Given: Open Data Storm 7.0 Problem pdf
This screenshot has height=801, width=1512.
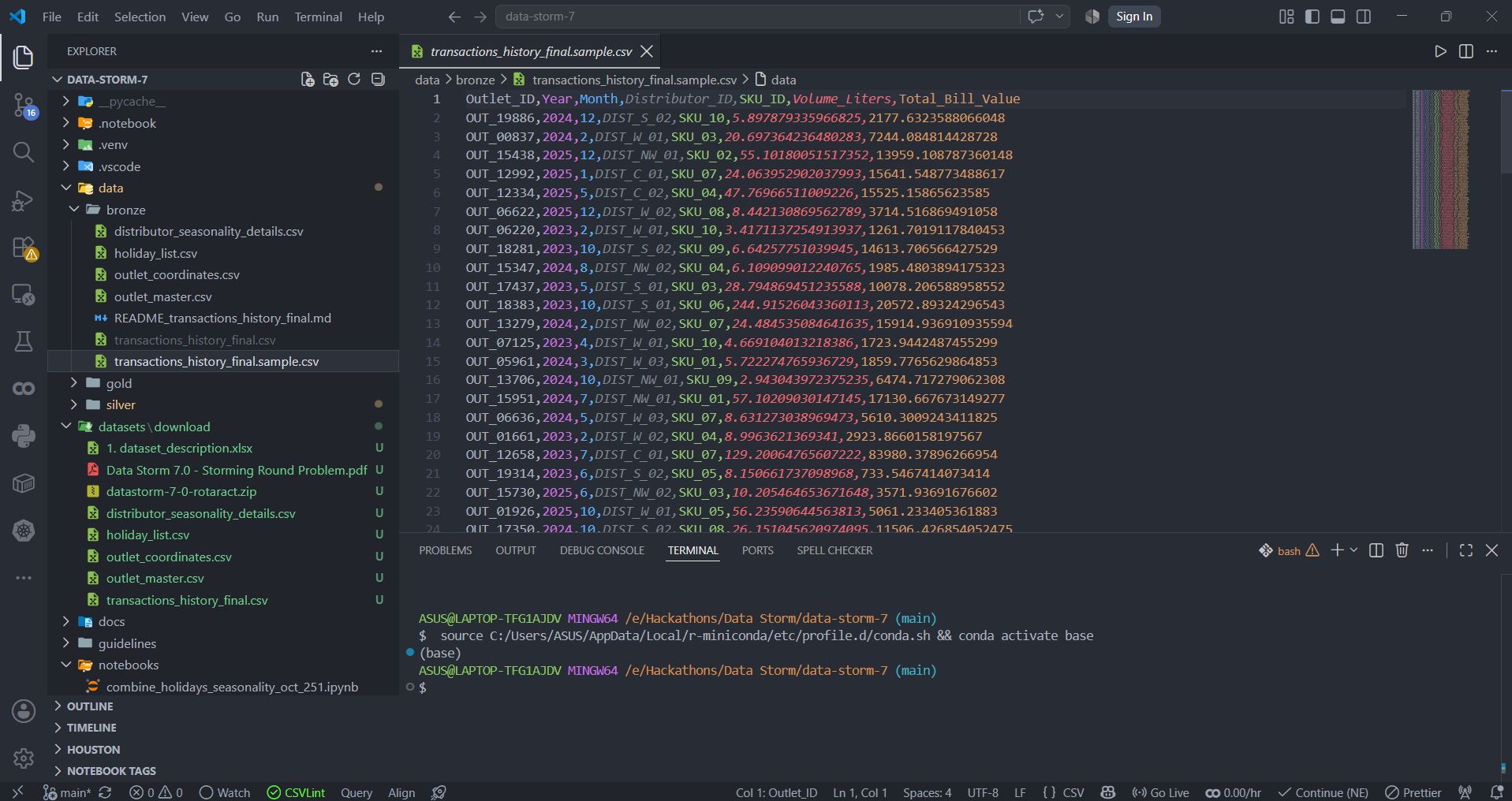Looking at the screenshot, I should click(x=237, y=470).
